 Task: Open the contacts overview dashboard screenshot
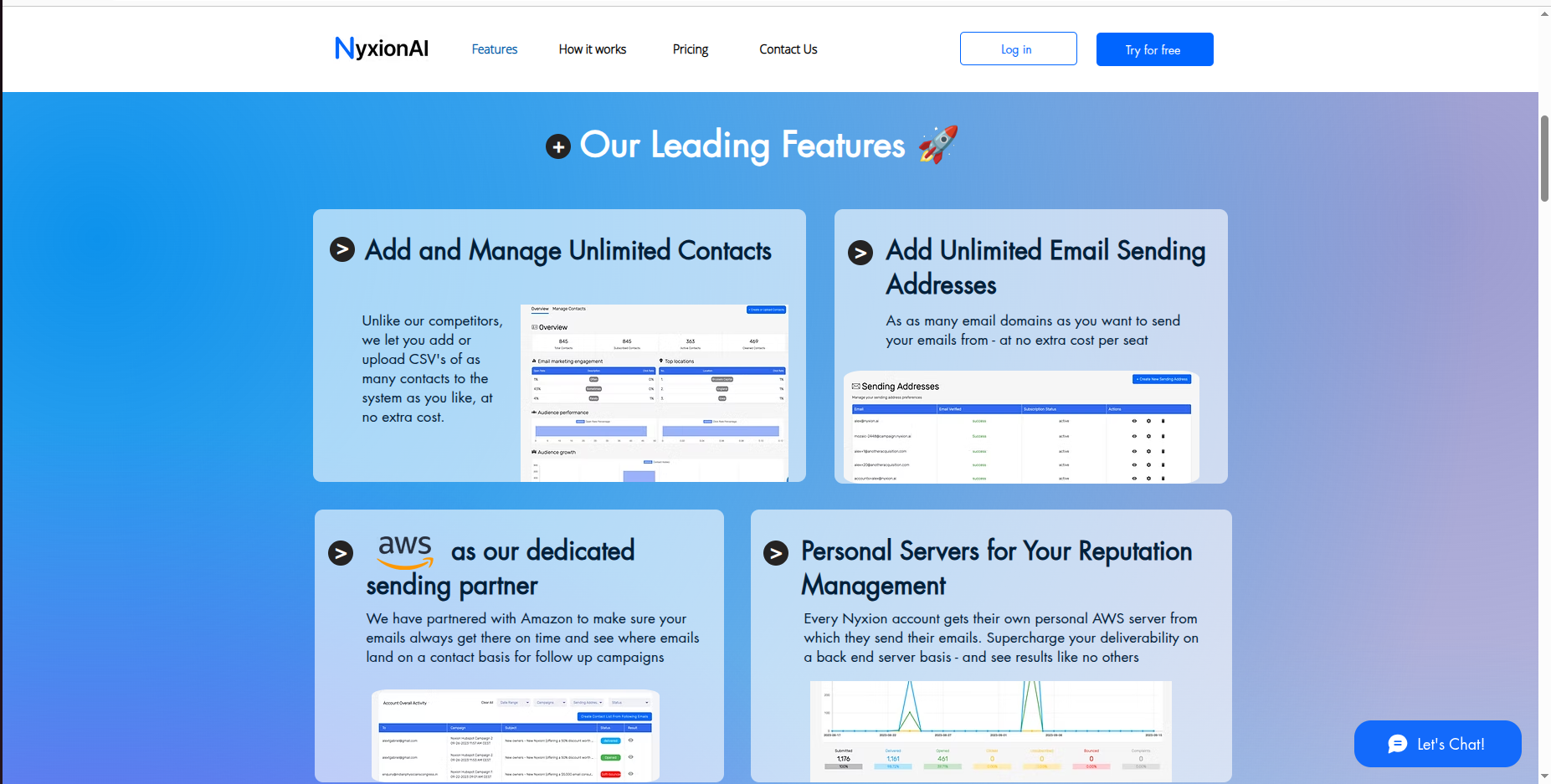(x=654, y=392)
